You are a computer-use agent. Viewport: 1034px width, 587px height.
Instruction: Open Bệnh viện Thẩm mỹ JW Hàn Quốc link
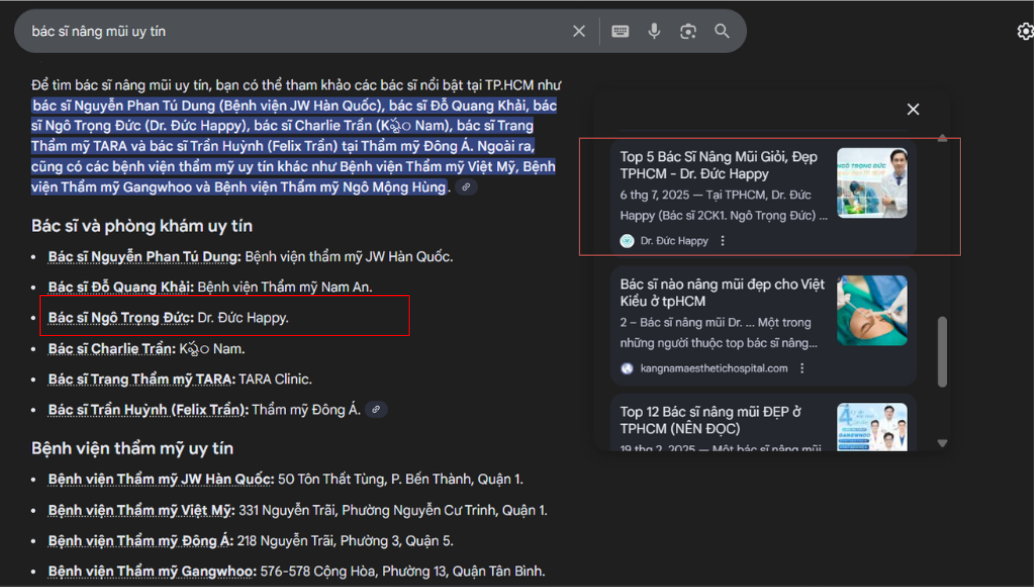click(x=161, y=479)
